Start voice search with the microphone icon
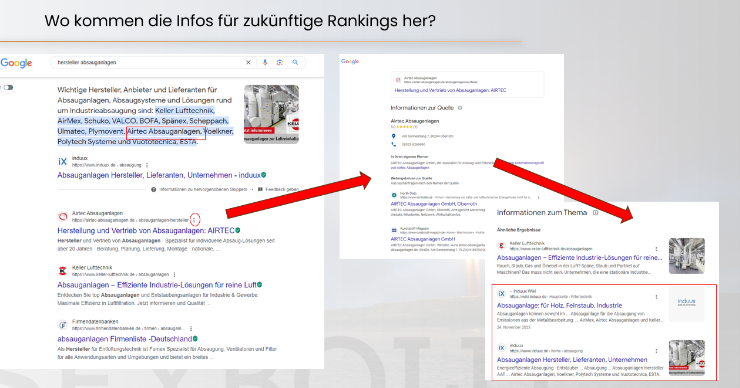 265,62
